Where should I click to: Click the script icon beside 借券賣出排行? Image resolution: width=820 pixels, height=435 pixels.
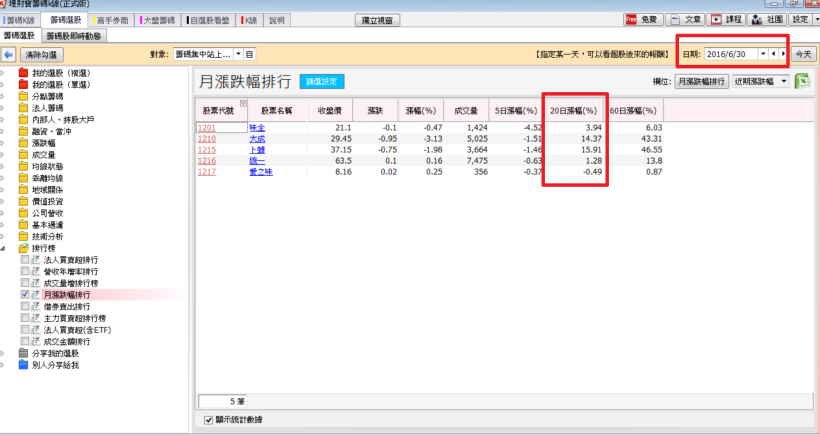36,306
